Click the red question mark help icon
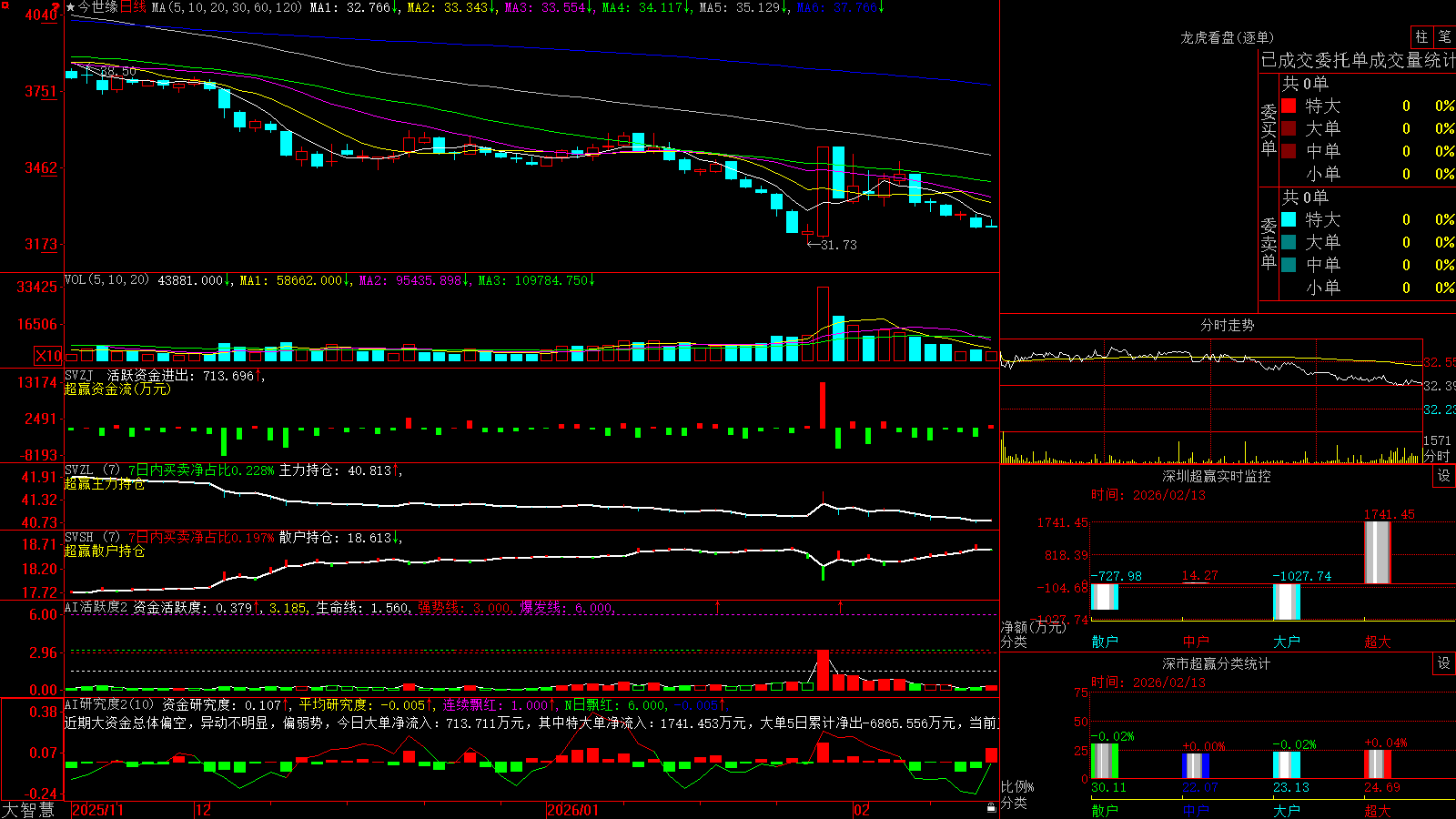The height and width of the screenshot is (819, 1456). [56, 6]
